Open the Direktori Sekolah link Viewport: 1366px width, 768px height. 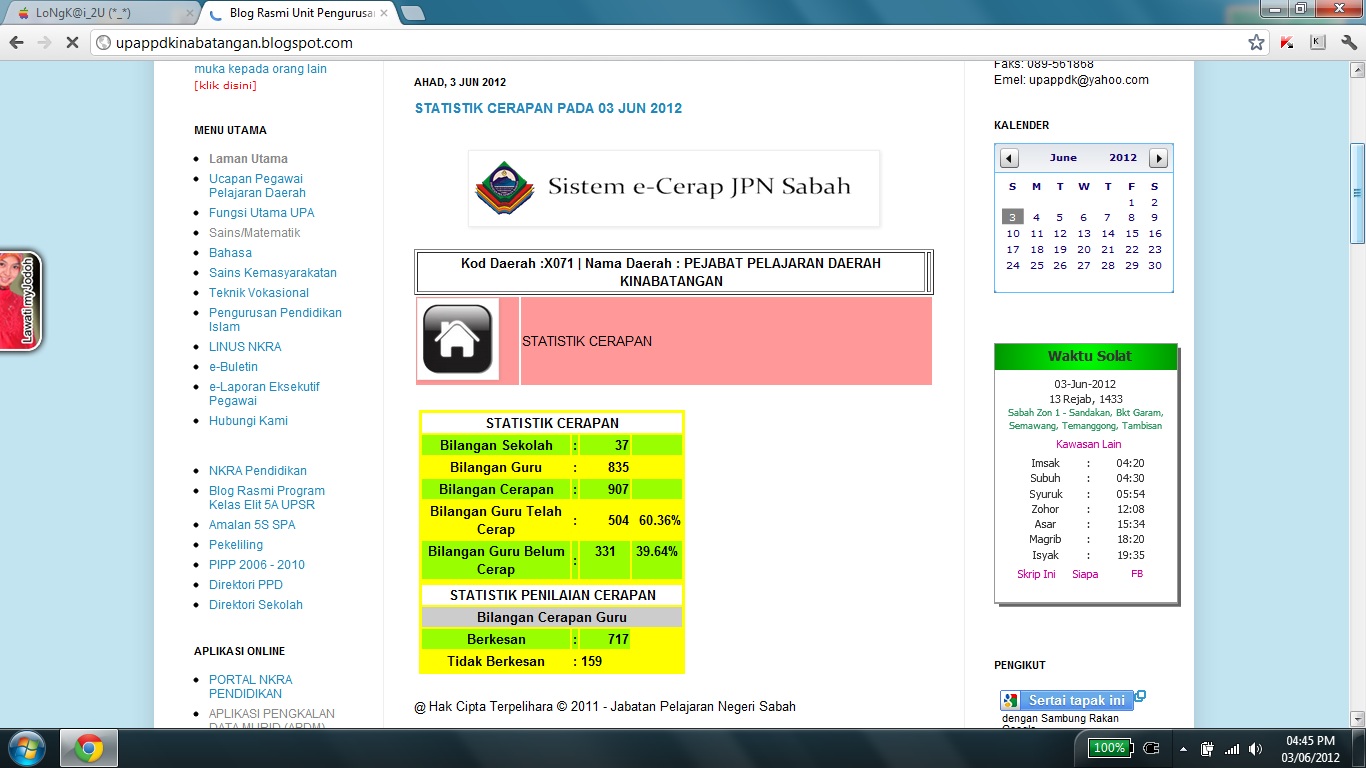(256, 604)
